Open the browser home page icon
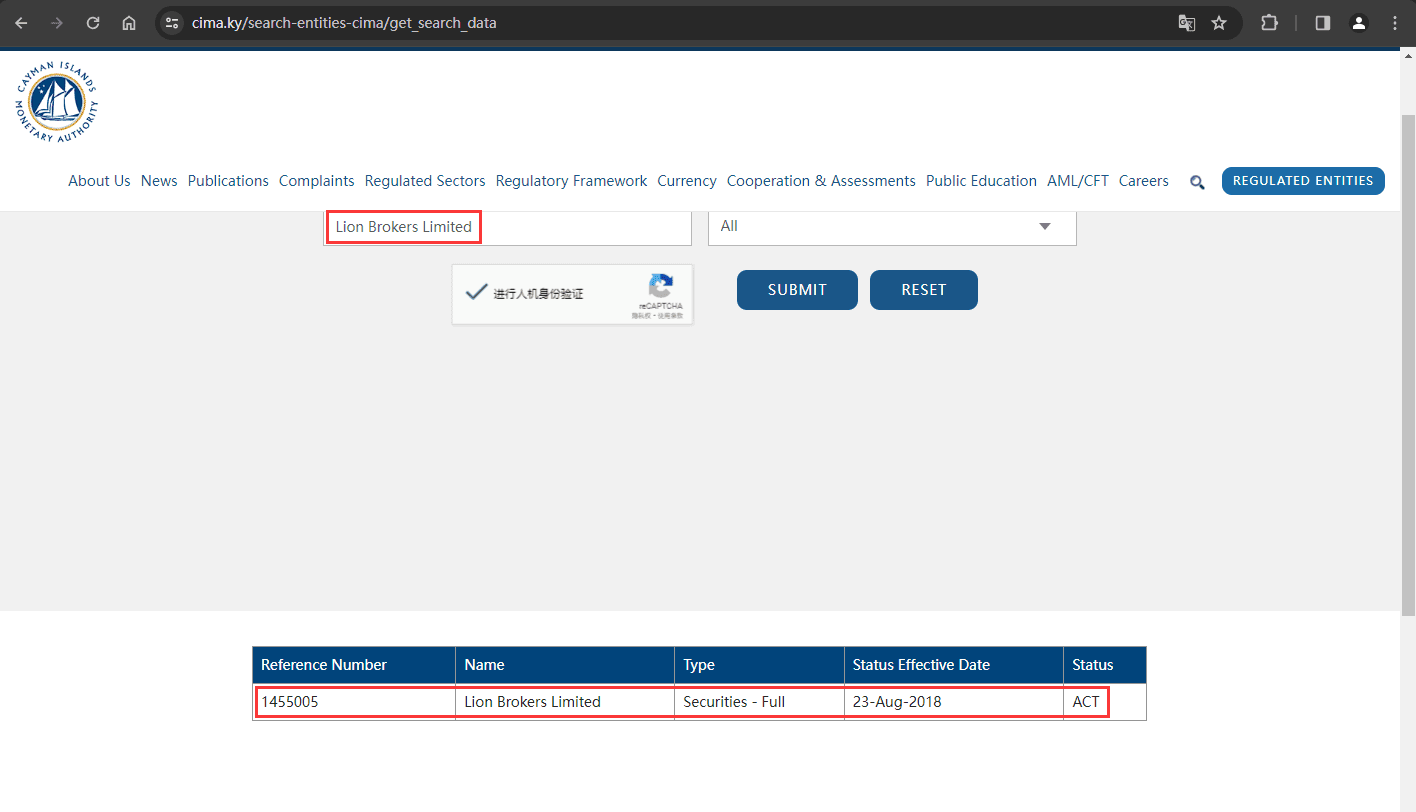This screenshot has width=1416, height=812. pos(129,23)
